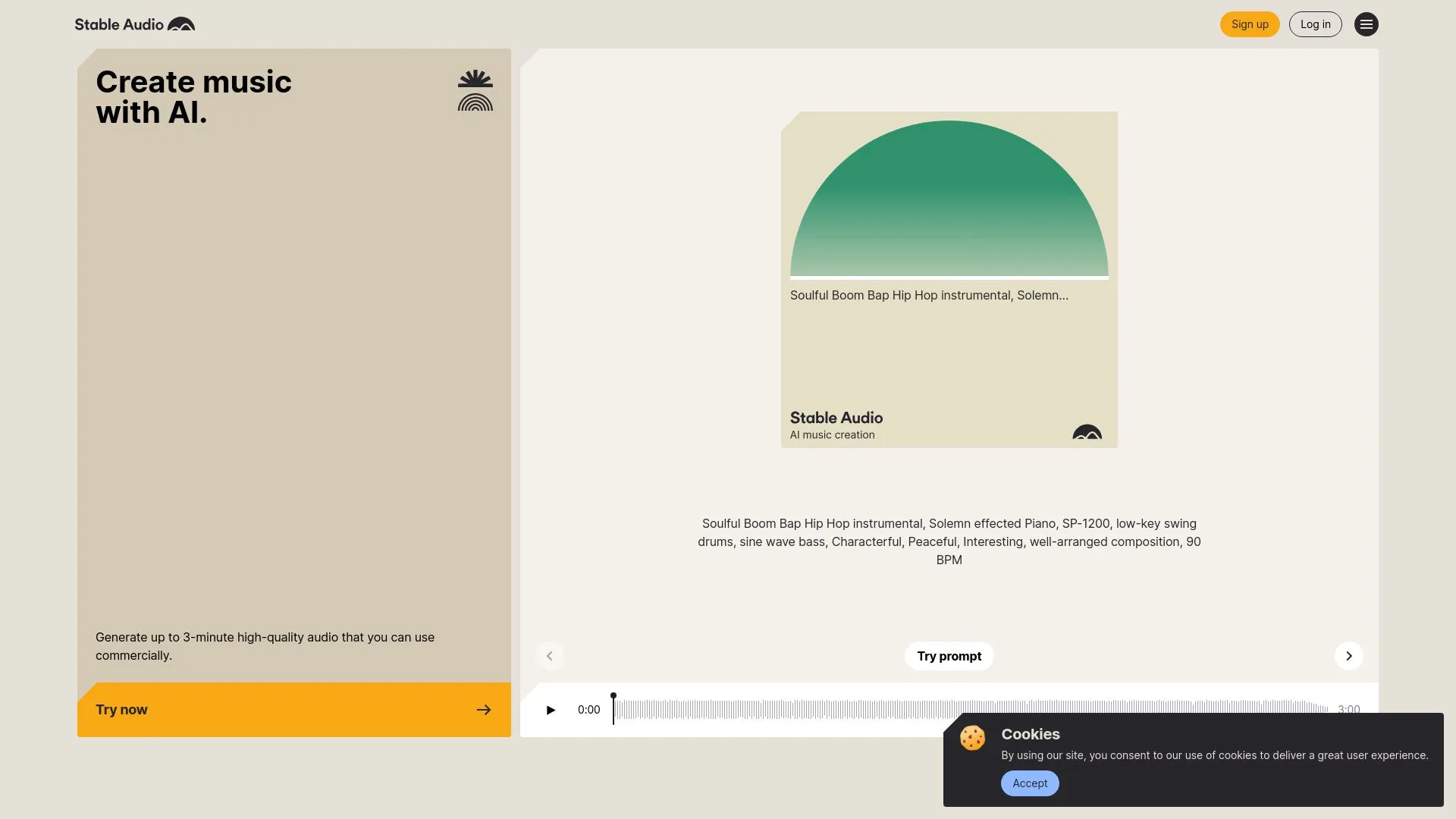Click the Log in button
The width and height of the screenshot is (1456, 819).
[1315, 24]
